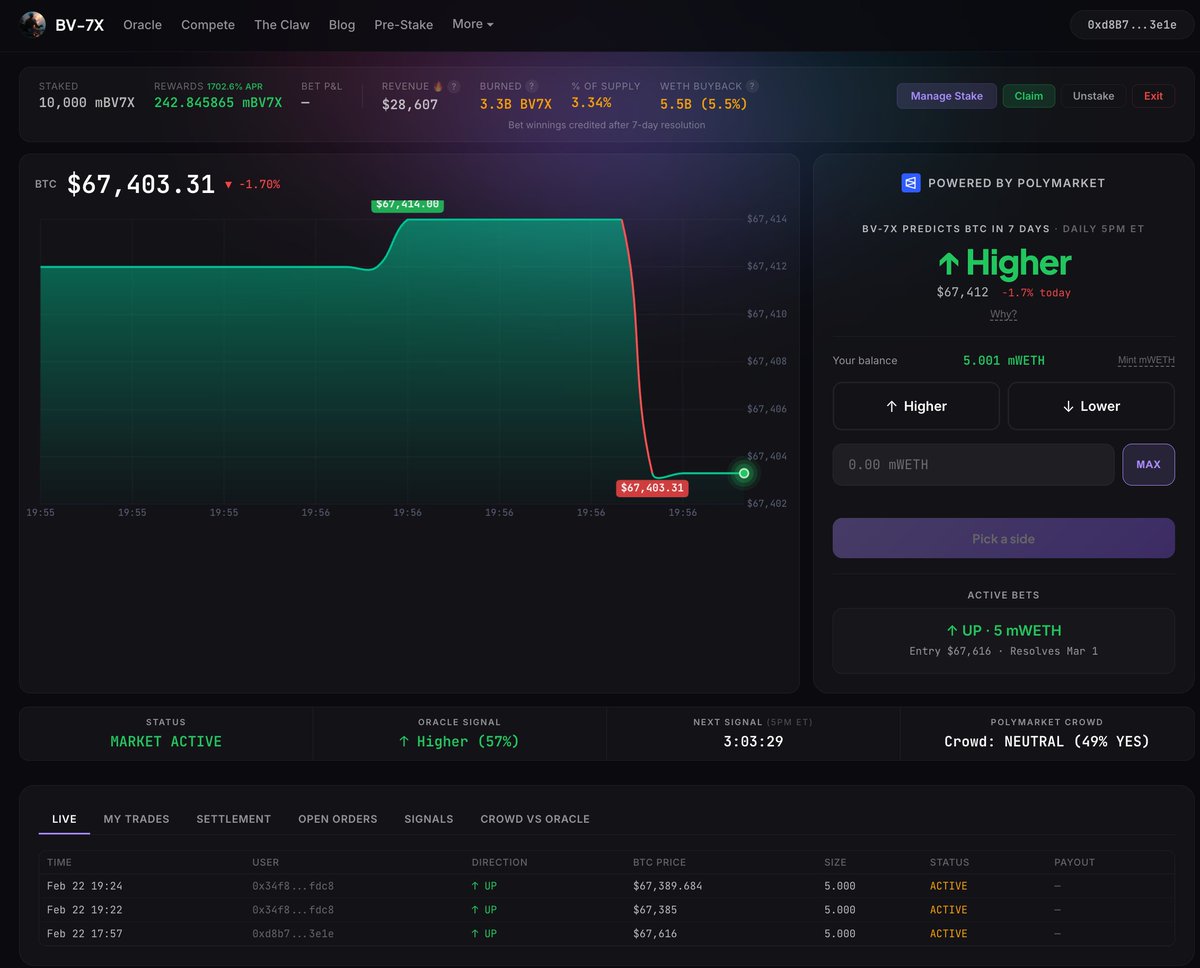Navigate to The Claw page
The image size is (1200, 968).
click(281, 24)
